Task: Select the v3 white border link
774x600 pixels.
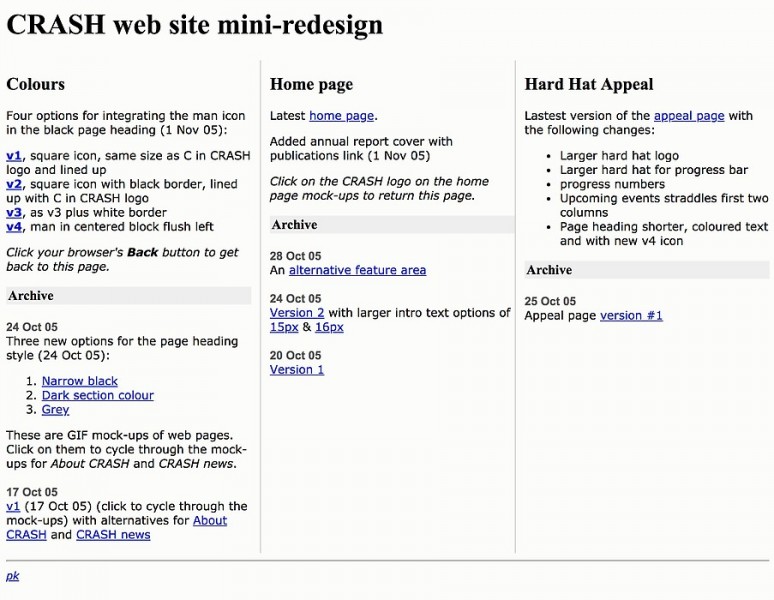Action: coord(14,212)
